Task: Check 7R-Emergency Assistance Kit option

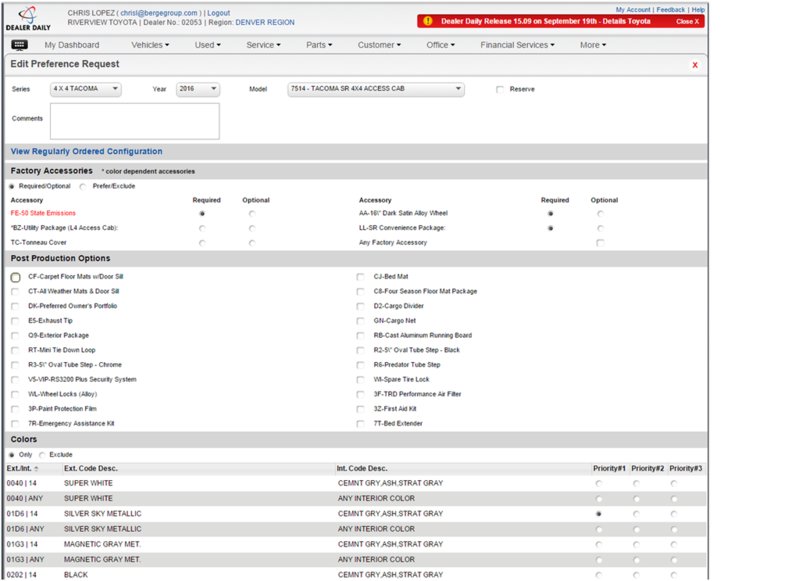Action: 15,424
